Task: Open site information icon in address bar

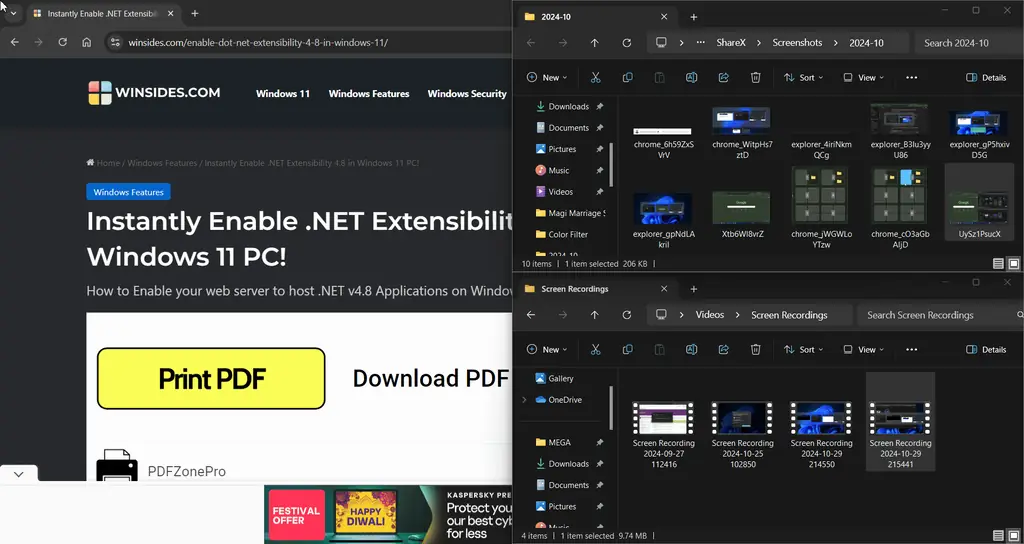Action: point(115,42)
